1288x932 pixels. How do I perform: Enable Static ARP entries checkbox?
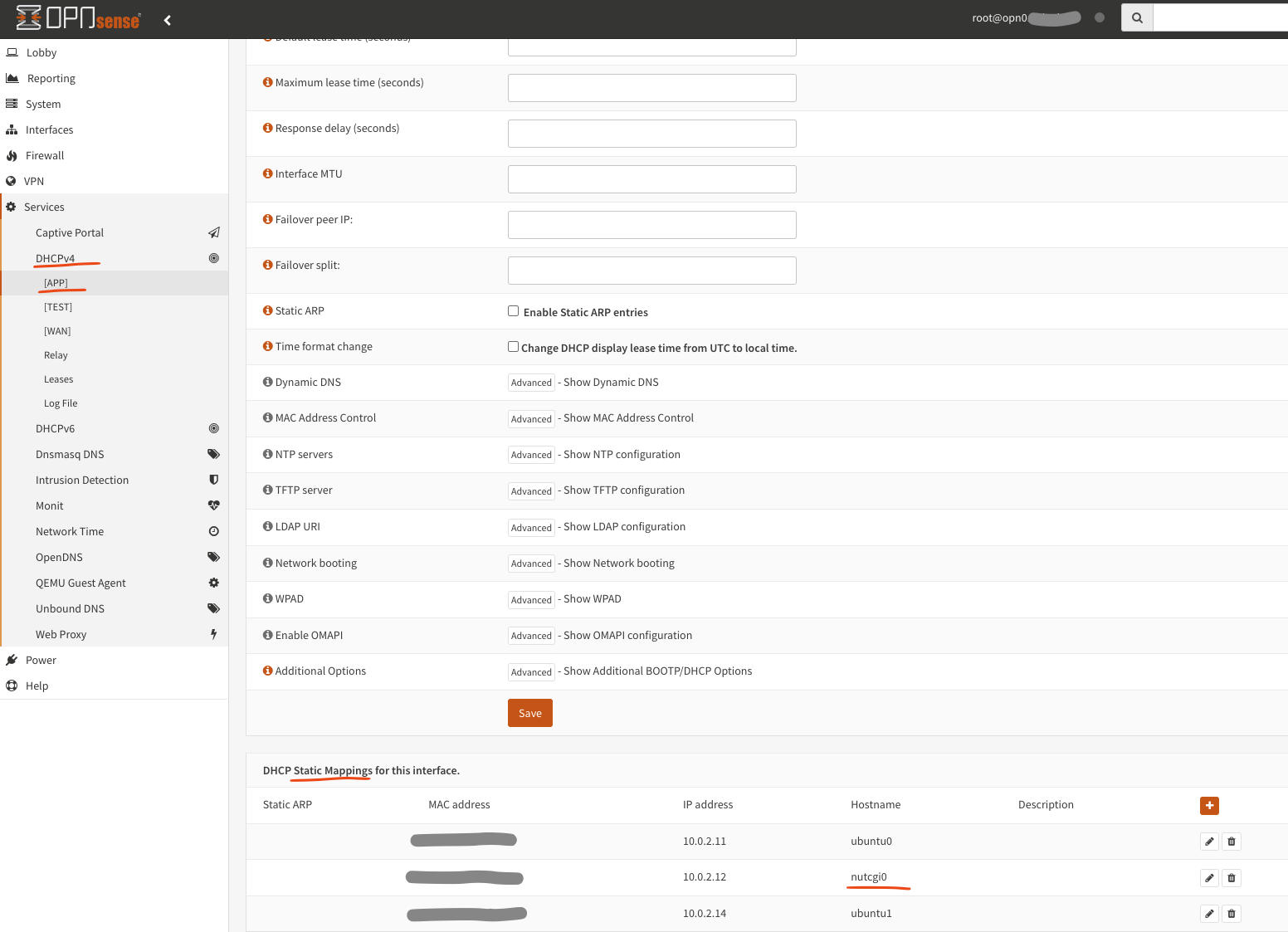coord(513,311)
